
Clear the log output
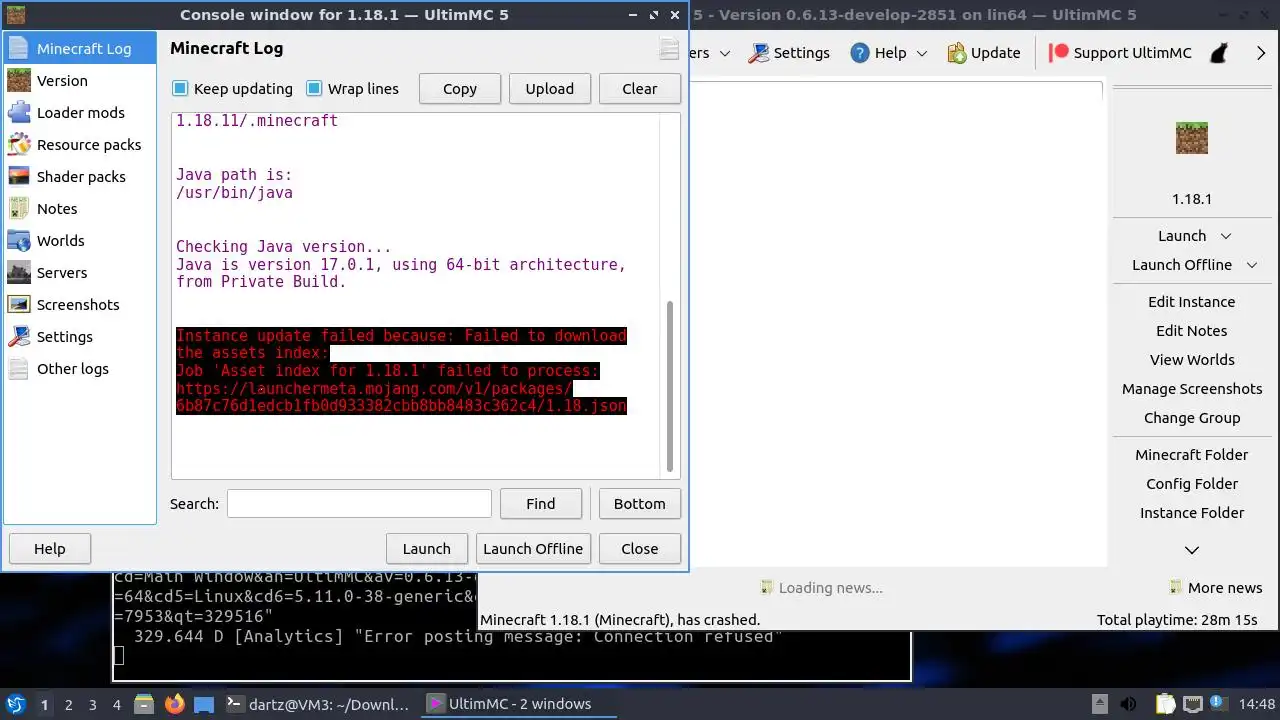(x=640, y=88)
